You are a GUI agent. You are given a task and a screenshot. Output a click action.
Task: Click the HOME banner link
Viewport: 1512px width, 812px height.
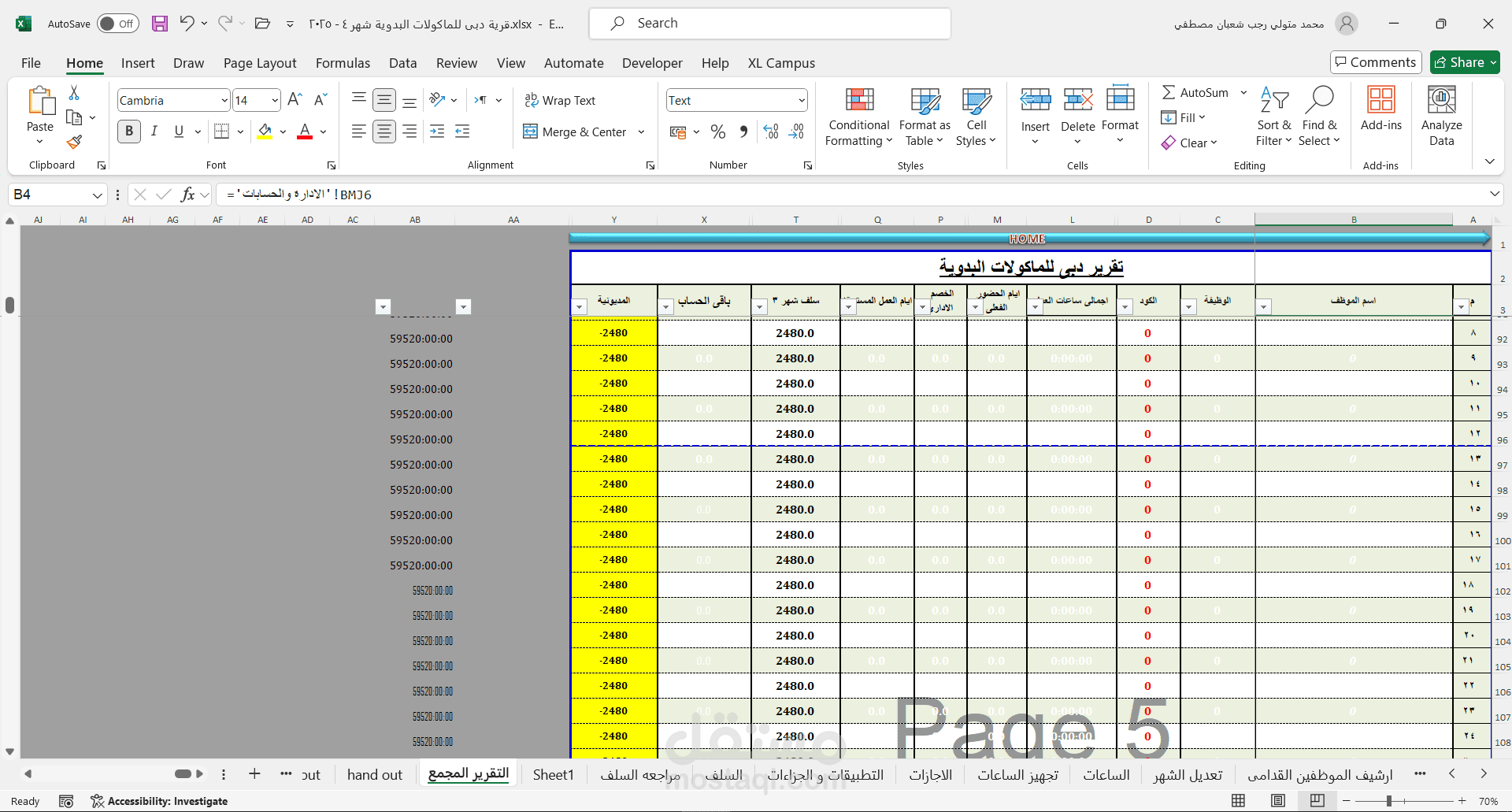coord(1027,239)
